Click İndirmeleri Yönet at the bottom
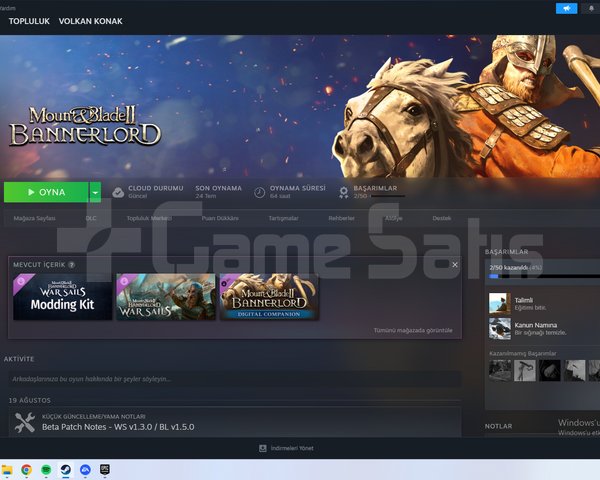Image resolution: width=600 pixels, height=480 pixels. coord(292,448)
